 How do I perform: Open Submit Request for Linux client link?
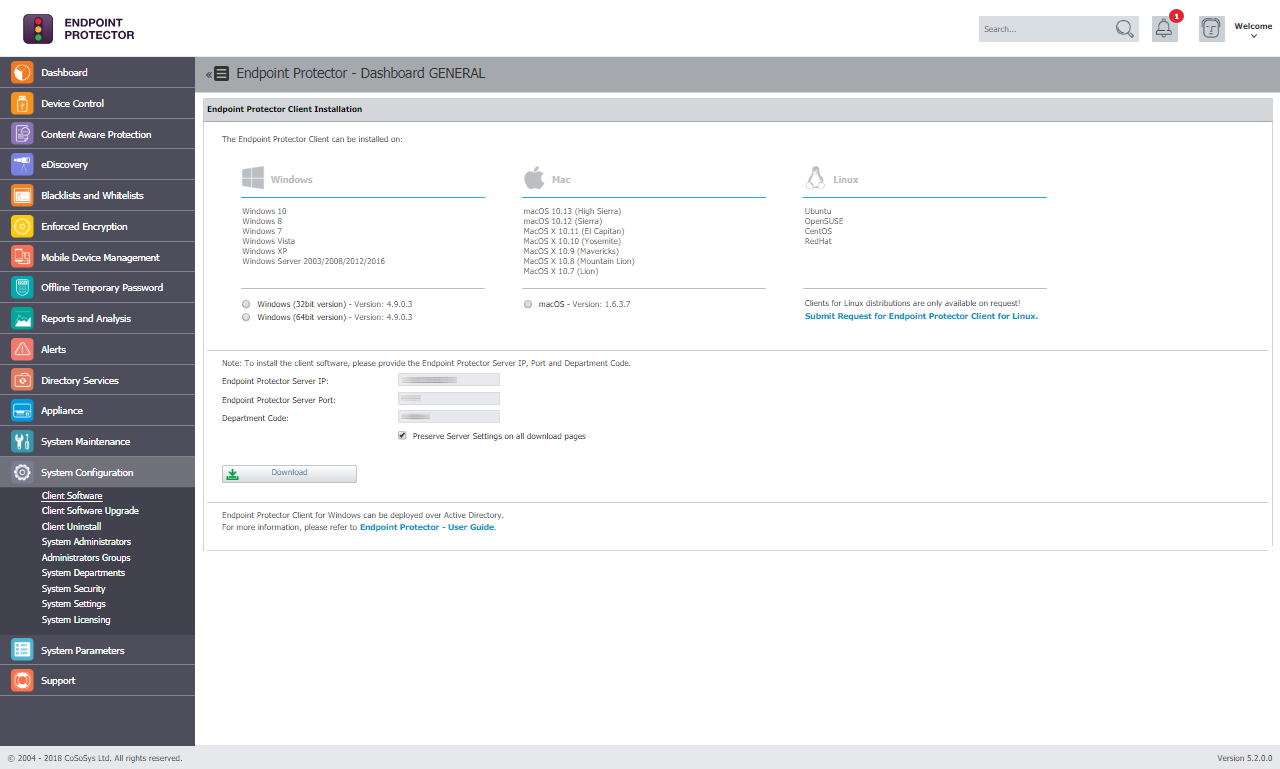click(921, 316)
